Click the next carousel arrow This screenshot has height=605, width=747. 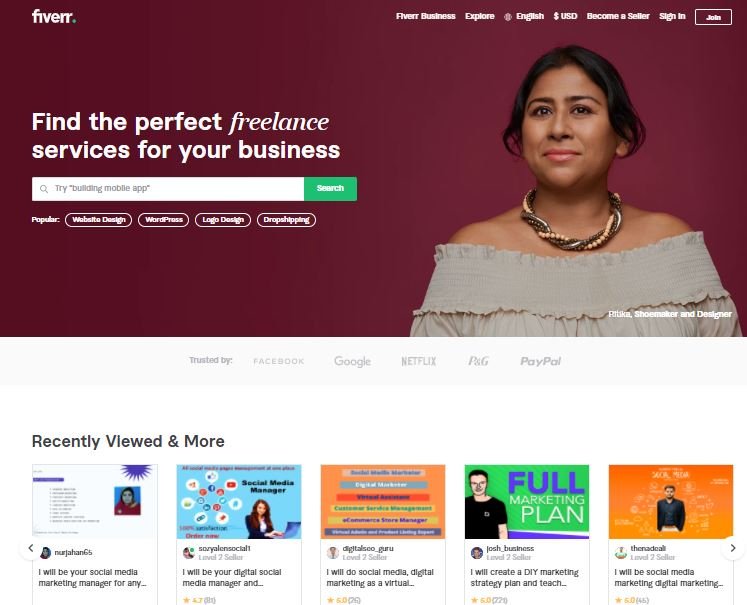(x=733, y=548)
